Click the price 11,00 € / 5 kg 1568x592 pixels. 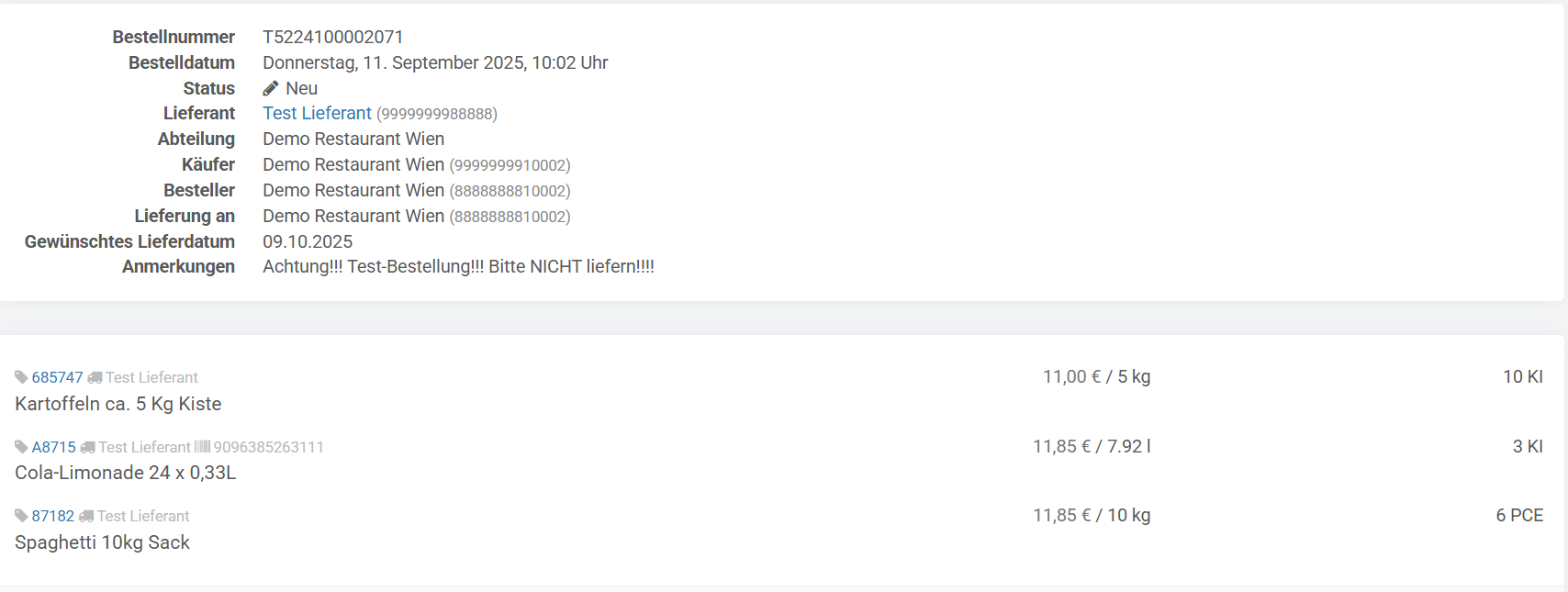[x=1096, y=376]
